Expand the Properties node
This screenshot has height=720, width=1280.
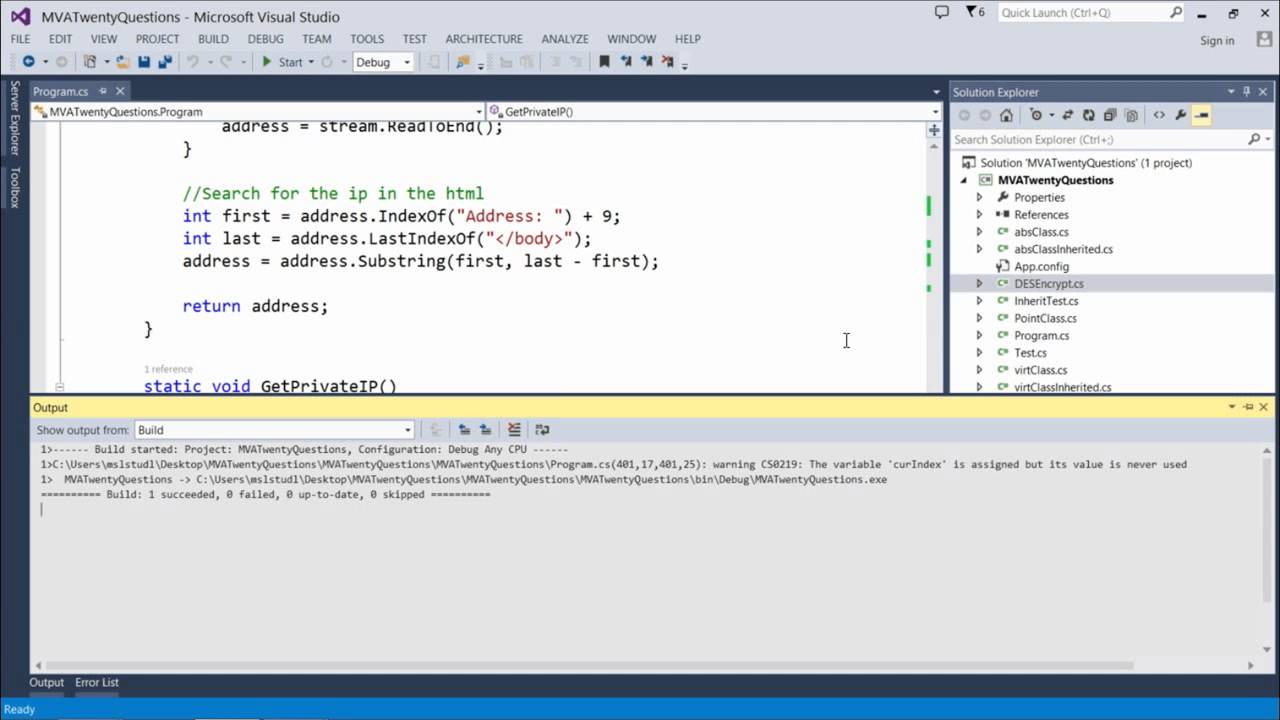click(x=979, y=198)
